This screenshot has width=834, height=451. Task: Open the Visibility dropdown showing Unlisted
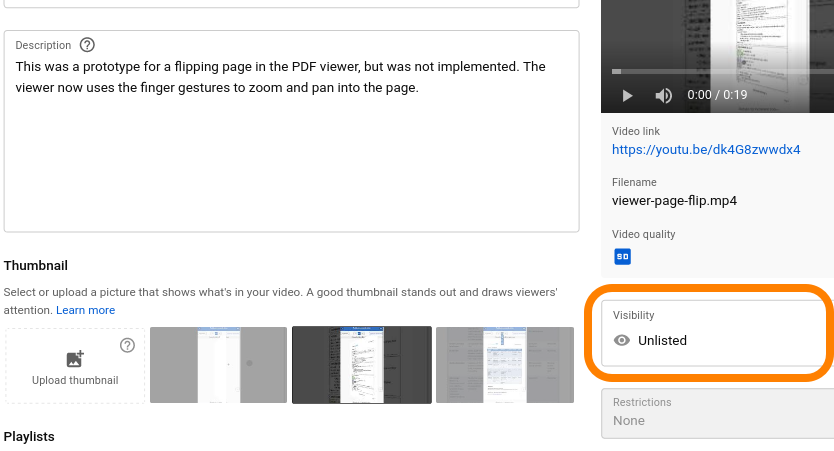(x=716, y=333)
